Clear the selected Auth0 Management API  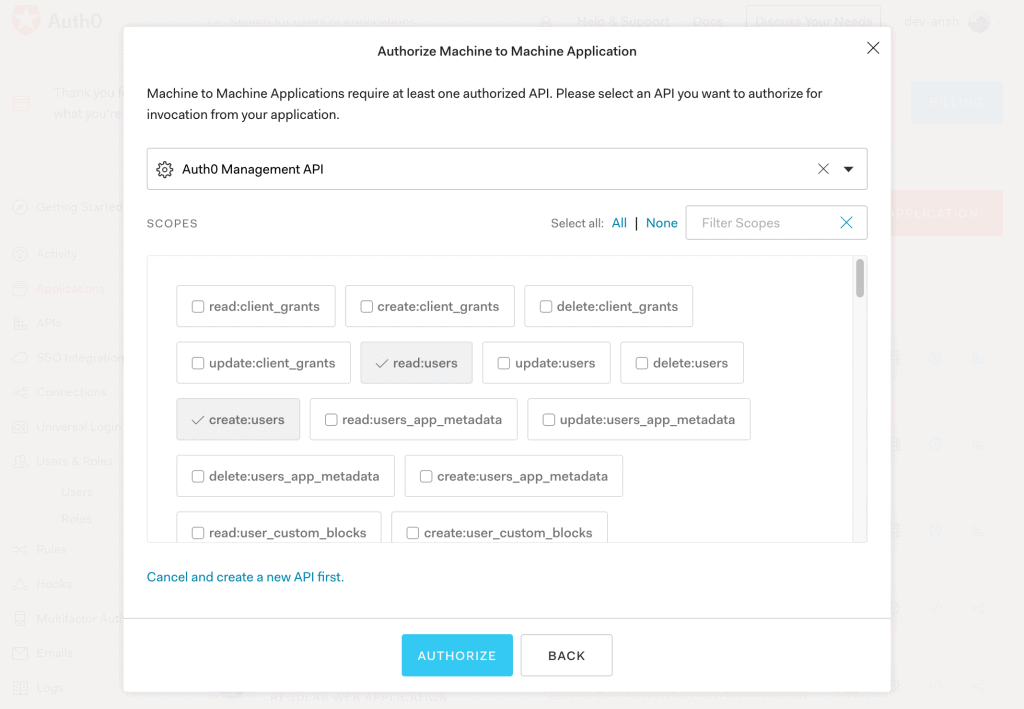pos(823,169)
